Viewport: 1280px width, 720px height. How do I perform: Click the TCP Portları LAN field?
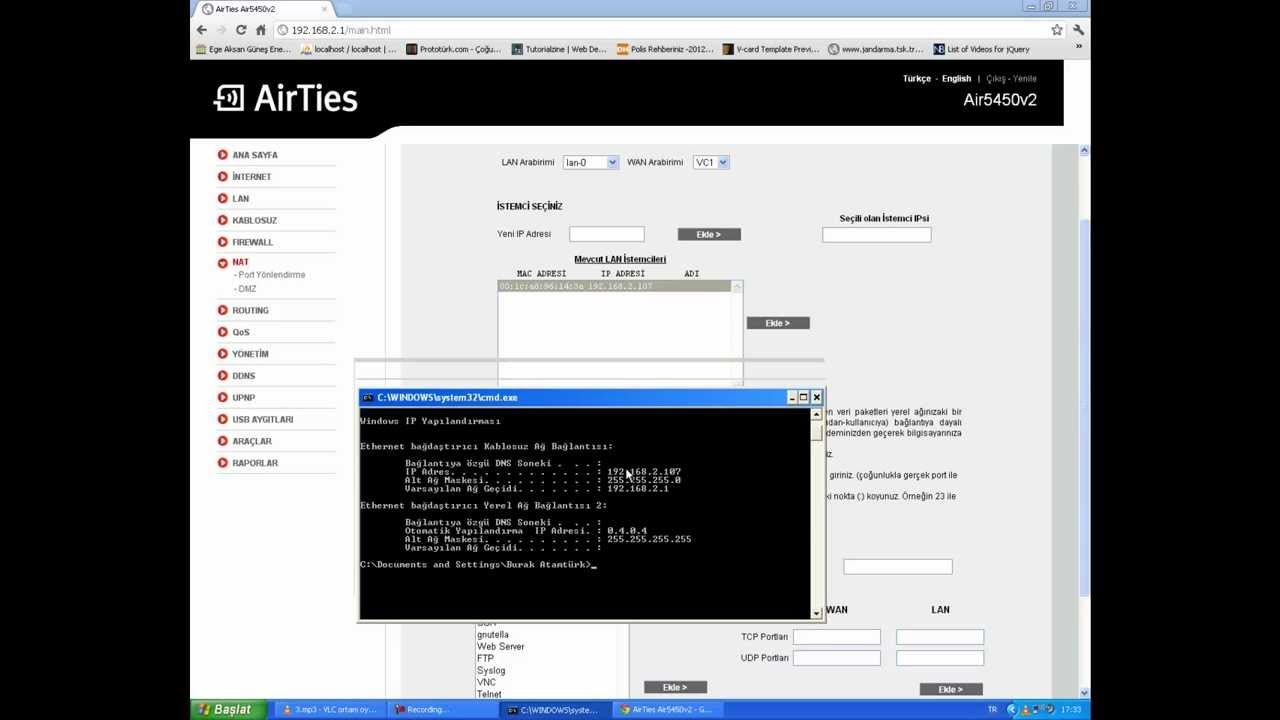tap(940, 637)
